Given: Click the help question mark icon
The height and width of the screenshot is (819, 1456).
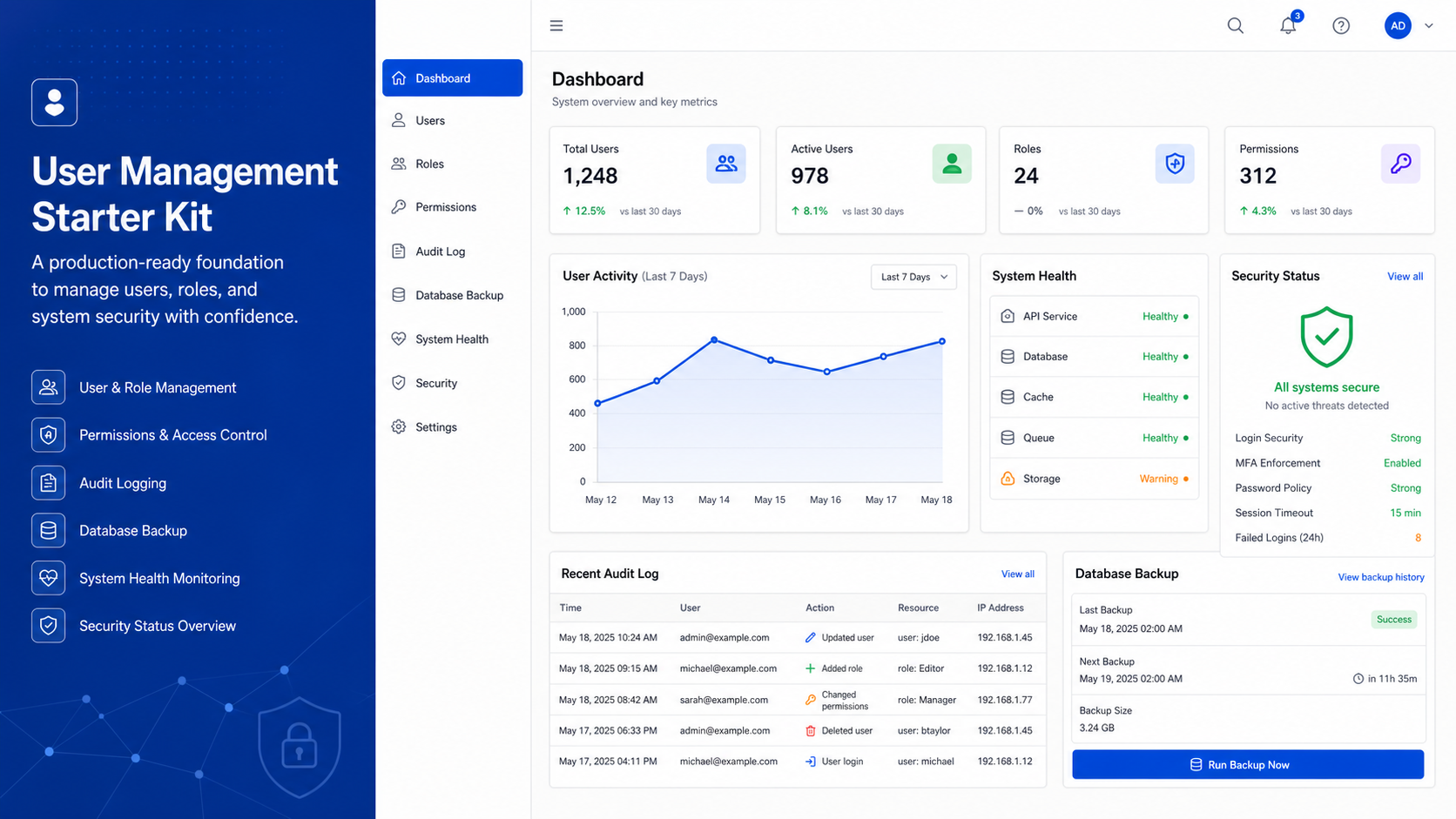Looking at the screenshot, I should 1341,26.
